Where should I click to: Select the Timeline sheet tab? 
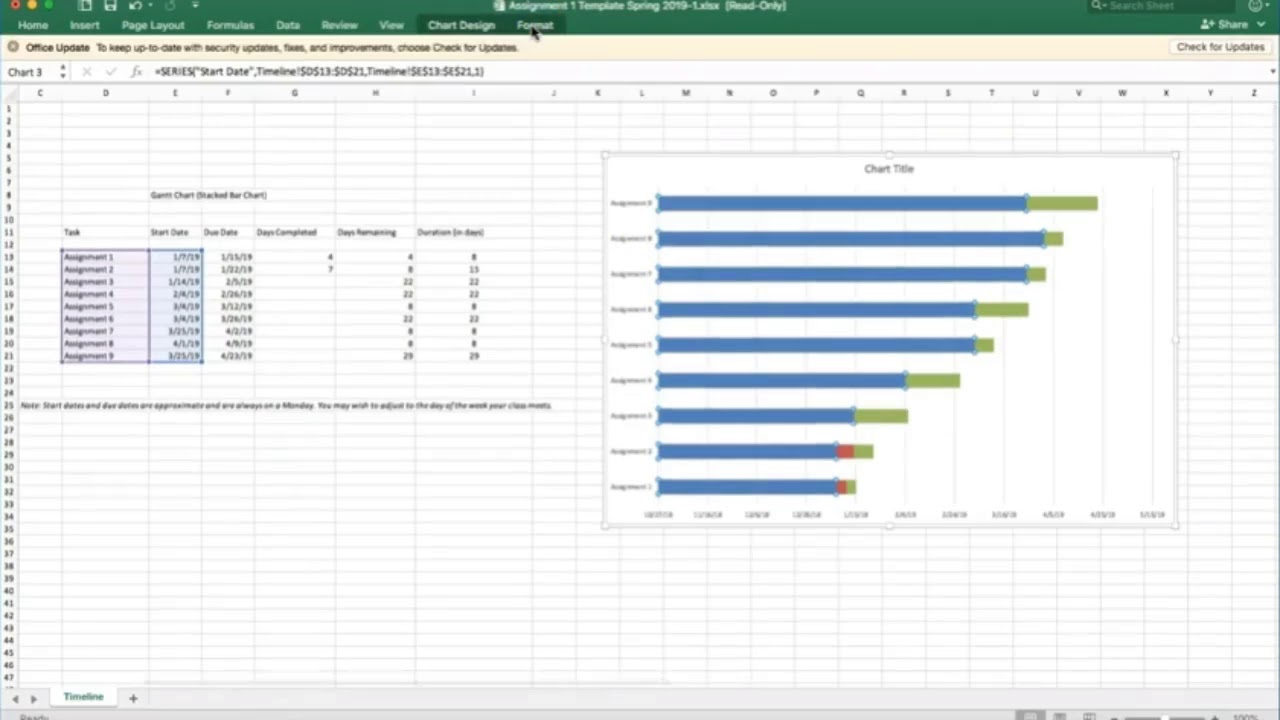[83, 697]
